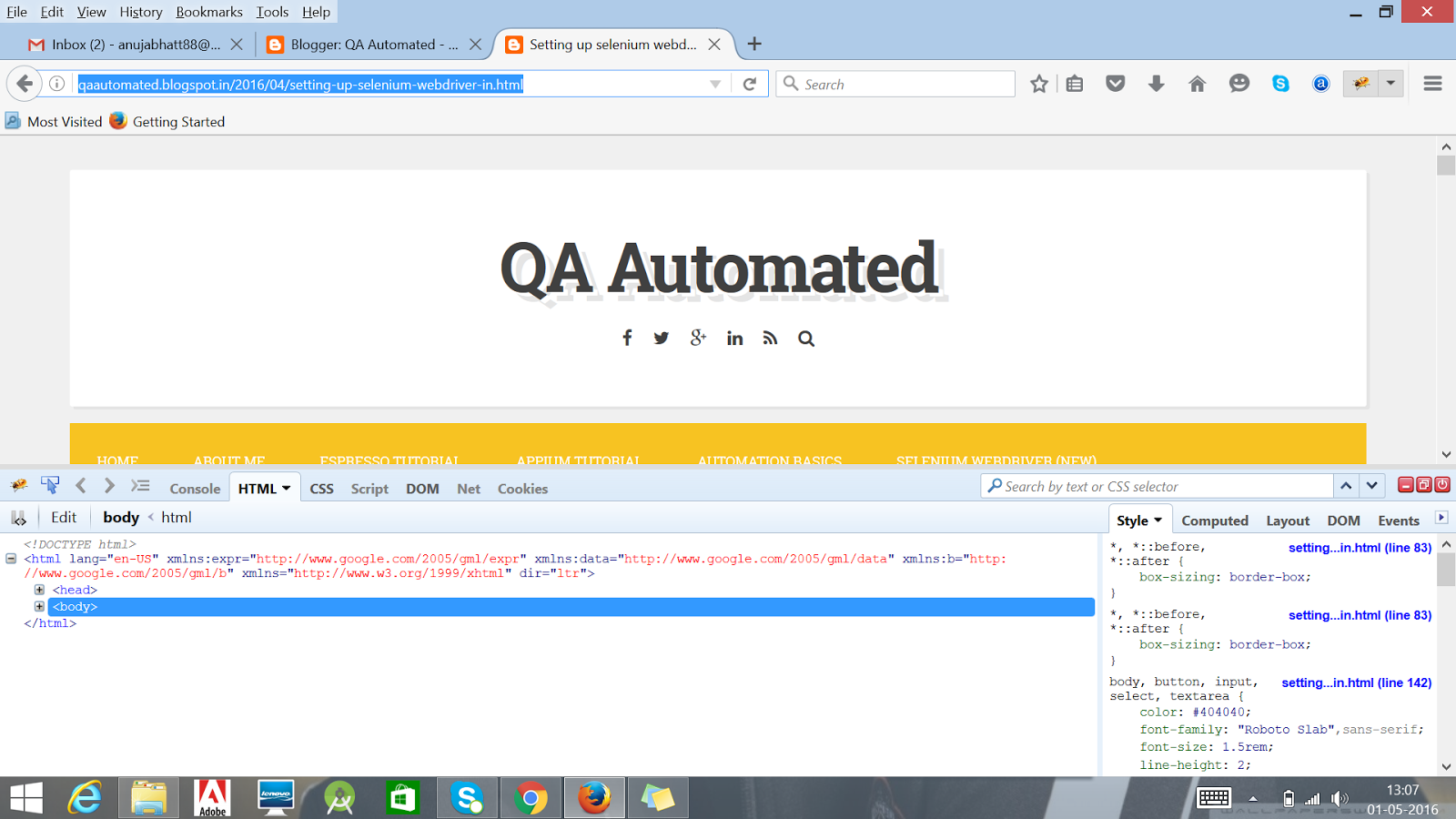Open the blog search magnifier icon
1456x819 pixels.
click(806, 339)
